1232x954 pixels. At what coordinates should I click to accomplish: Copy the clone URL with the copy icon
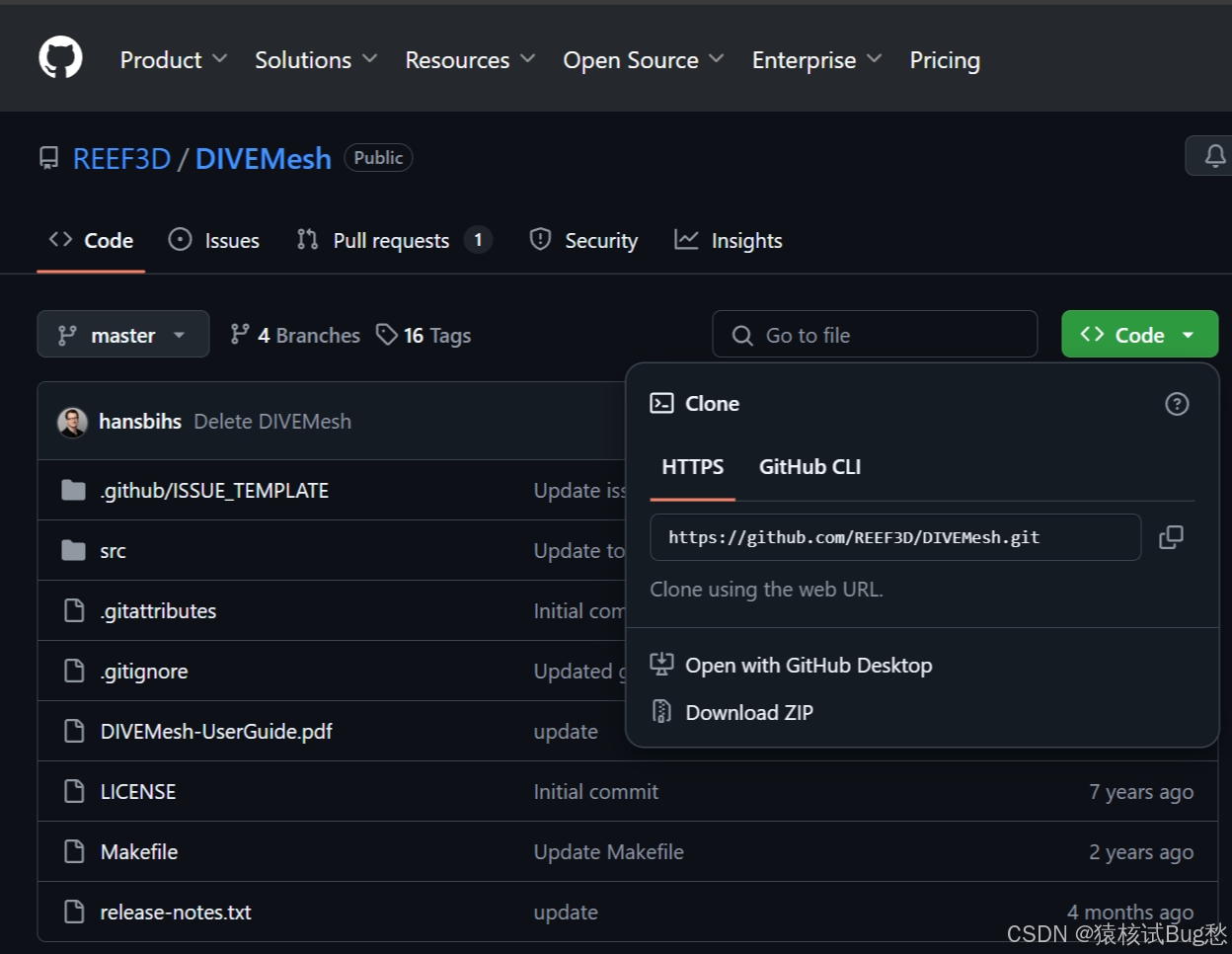click(1171, 537)
